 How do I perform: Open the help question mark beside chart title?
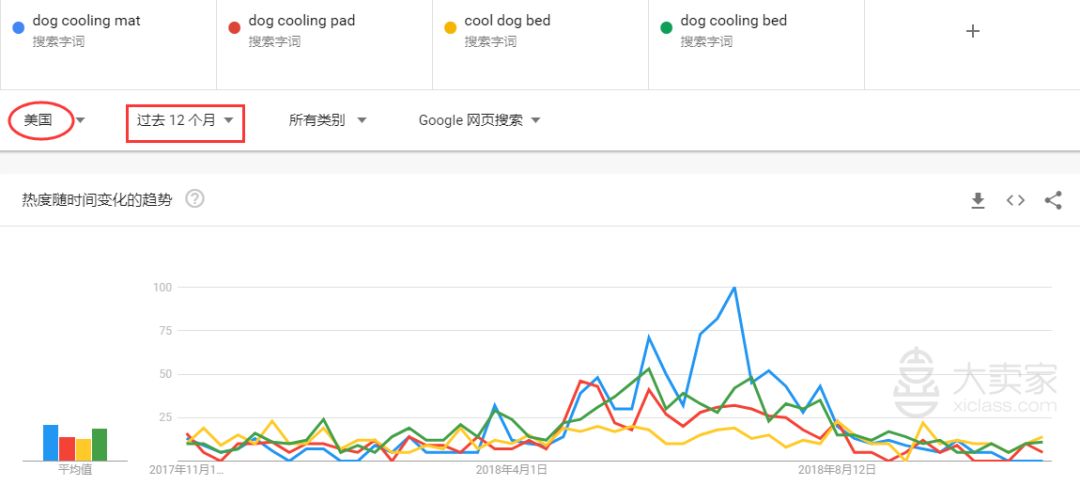(x=195, y=200)
